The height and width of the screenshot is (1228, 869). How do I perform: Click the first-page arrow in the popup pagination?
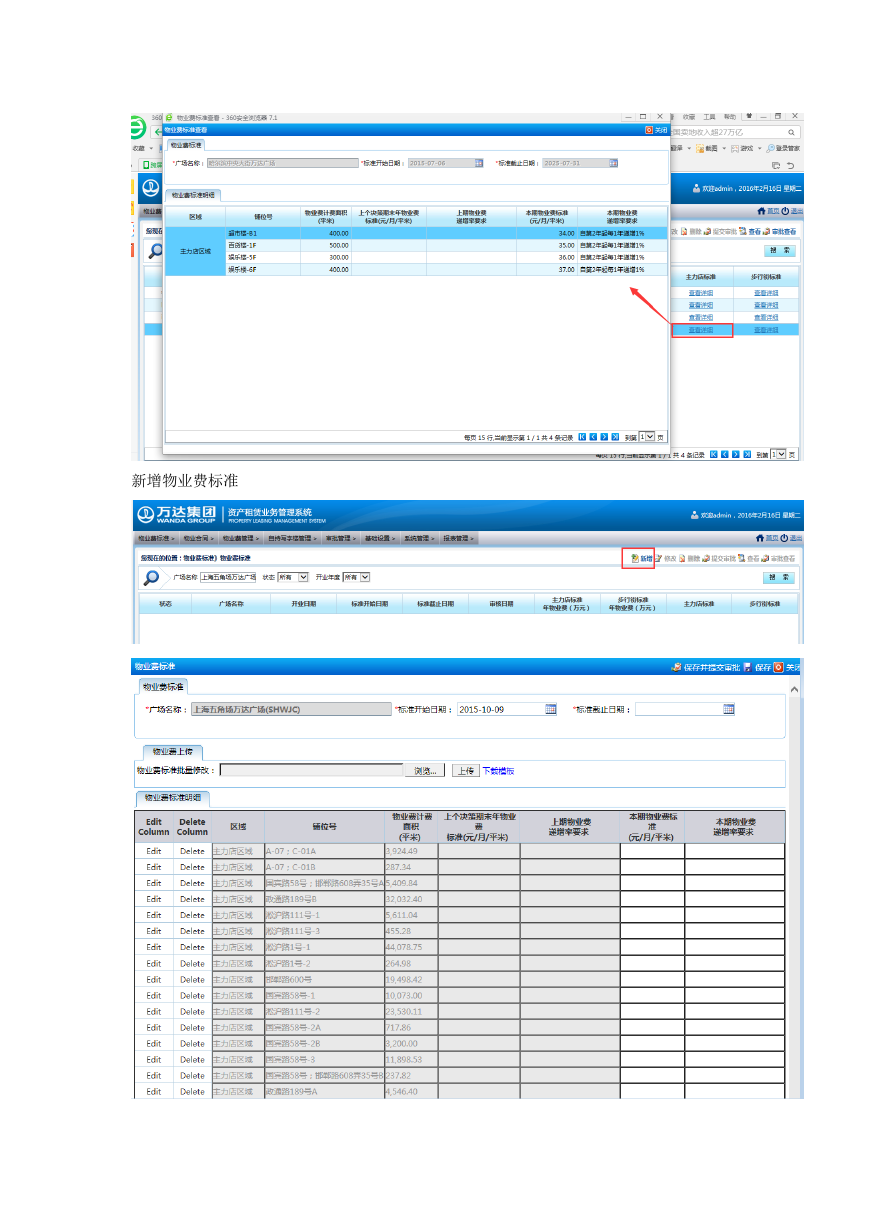tap(583, 437)
